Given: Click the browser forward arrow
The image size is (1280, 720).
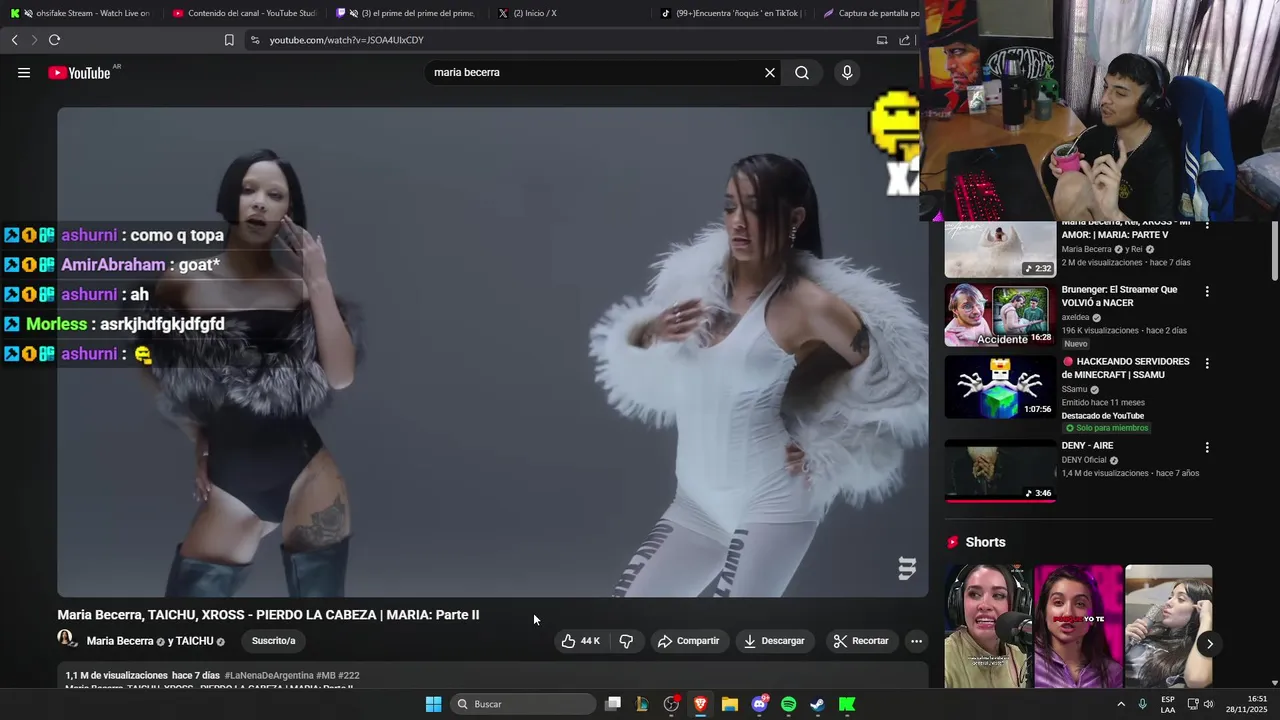Looking at the screenshot, I should [x=34, y=40].
